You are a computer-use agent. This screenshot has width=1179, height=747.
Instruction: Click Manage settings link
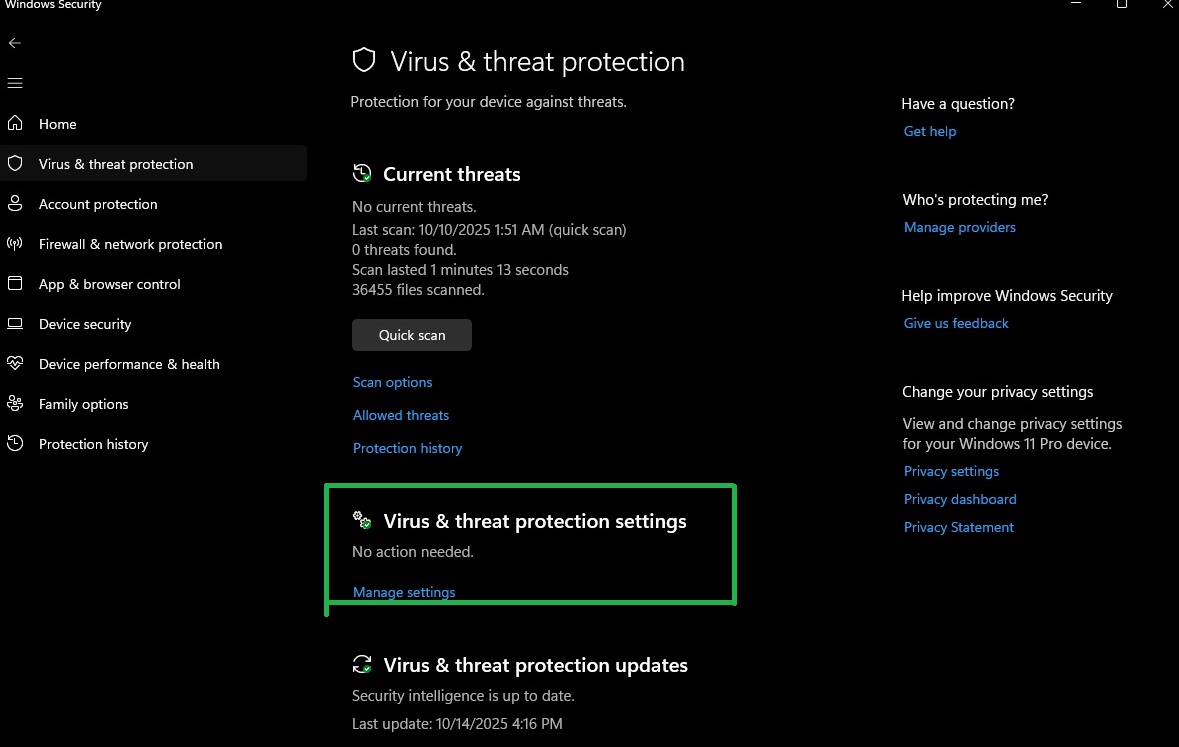tap(404, 592)
